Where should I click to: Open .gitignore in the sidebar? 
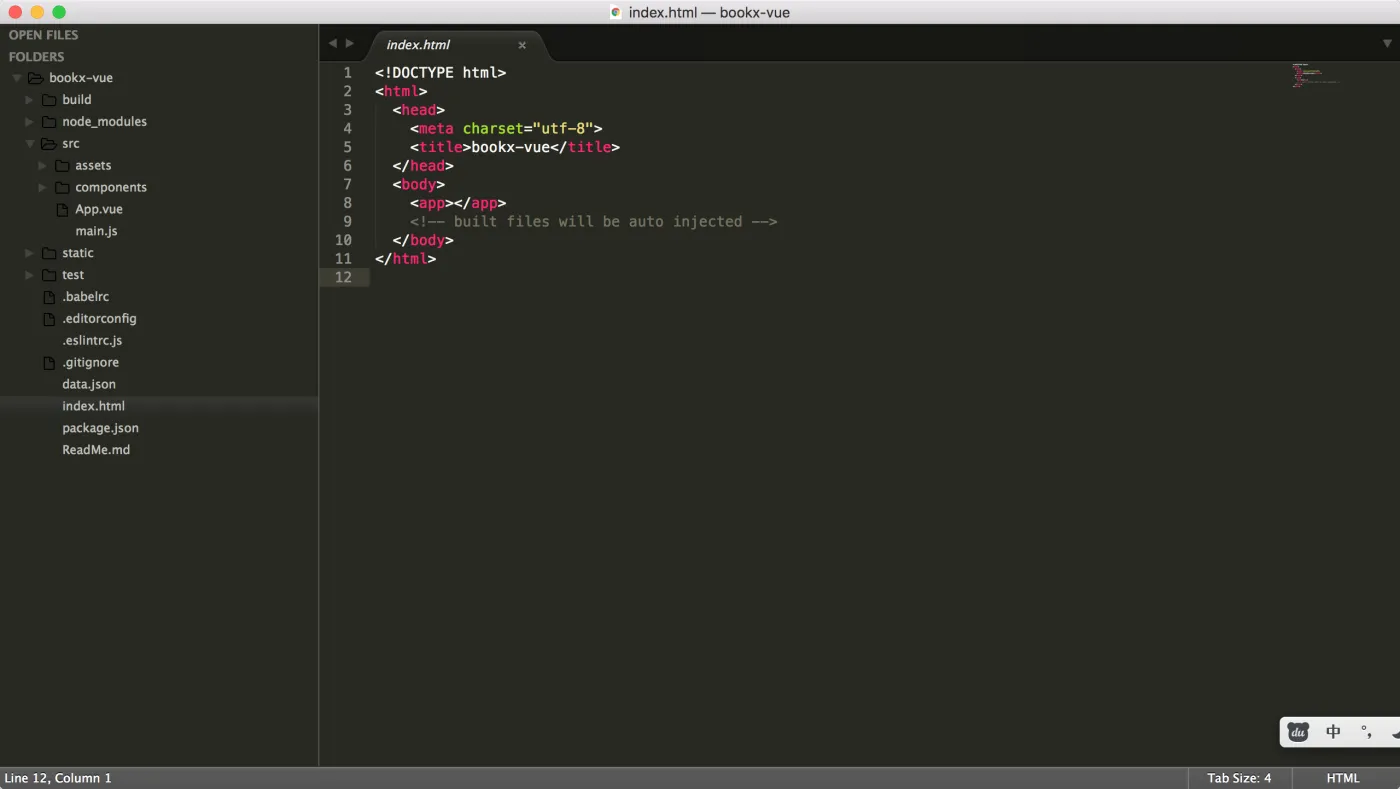point(90,363)
